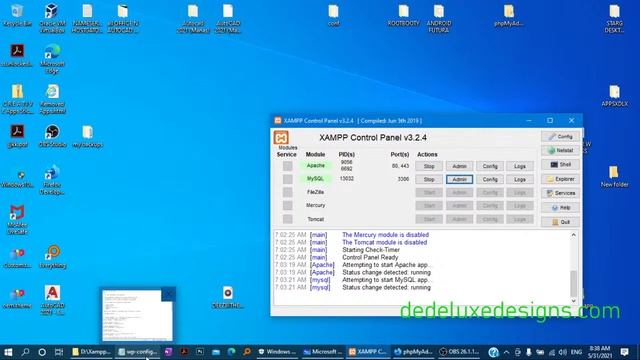Open Apache Admin in XAMPP
The width and height of the screenshot is (640, 360).
(x=459, y=166)
